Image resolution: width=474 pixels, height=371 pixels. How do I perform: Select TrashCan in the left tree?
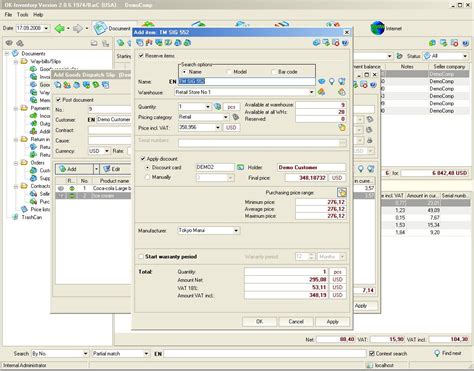[32, 217]
